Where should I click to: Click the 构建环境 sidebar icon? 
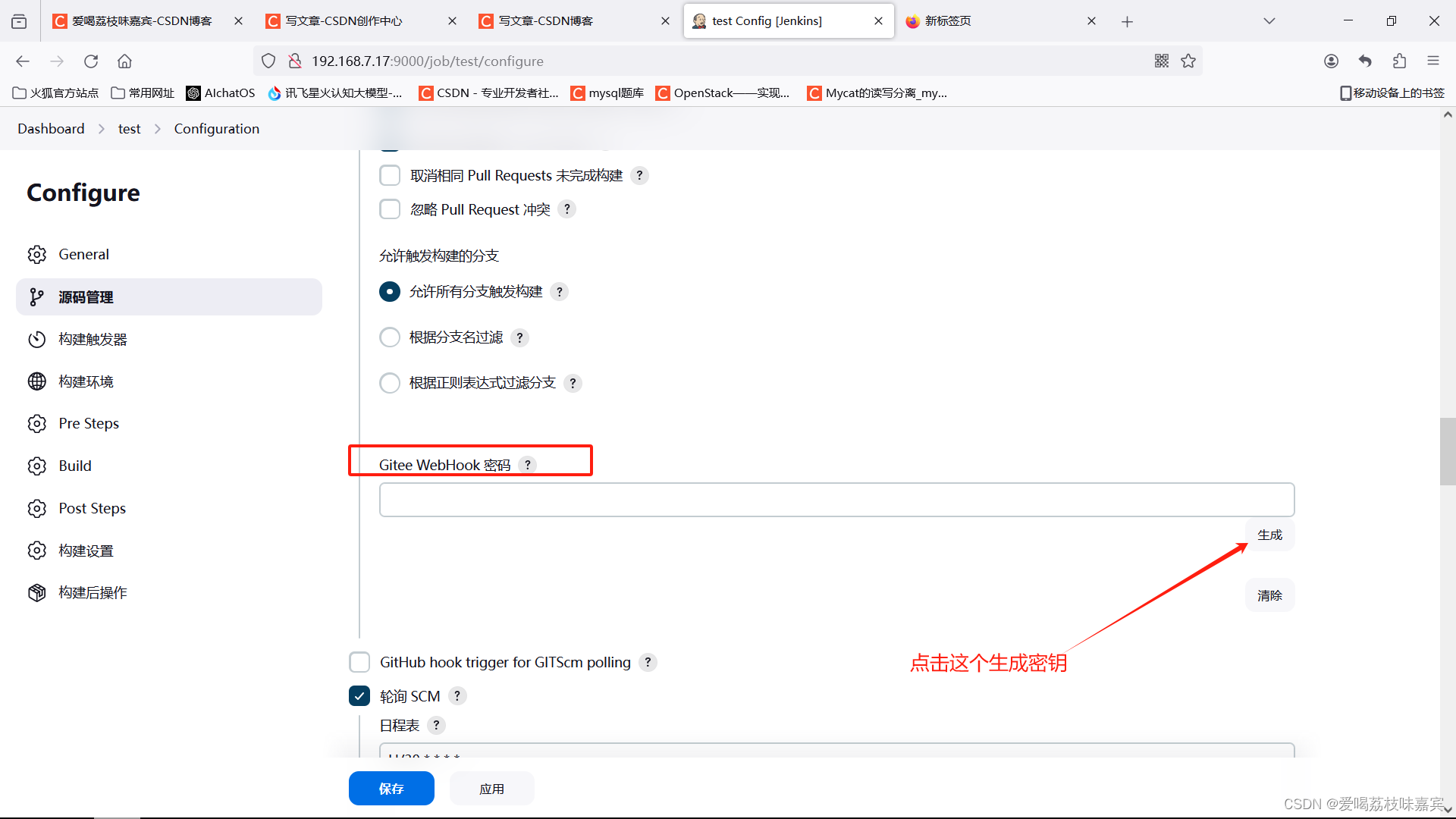point(36,381)
